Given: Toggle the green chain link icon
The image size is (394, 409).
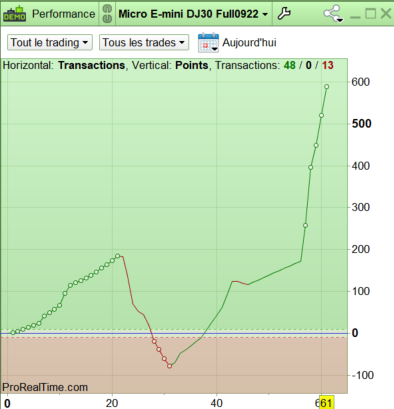Looking at the screenshot, I should pos(107,14).
